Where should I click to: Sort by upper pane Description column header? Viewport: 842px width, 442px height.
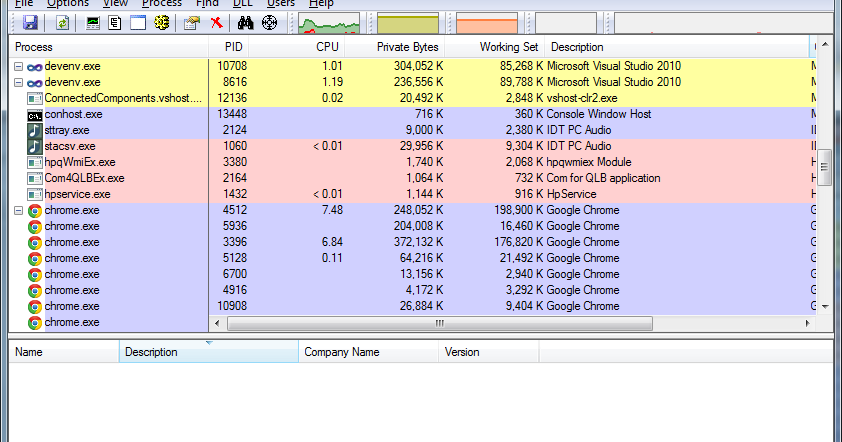677,47
